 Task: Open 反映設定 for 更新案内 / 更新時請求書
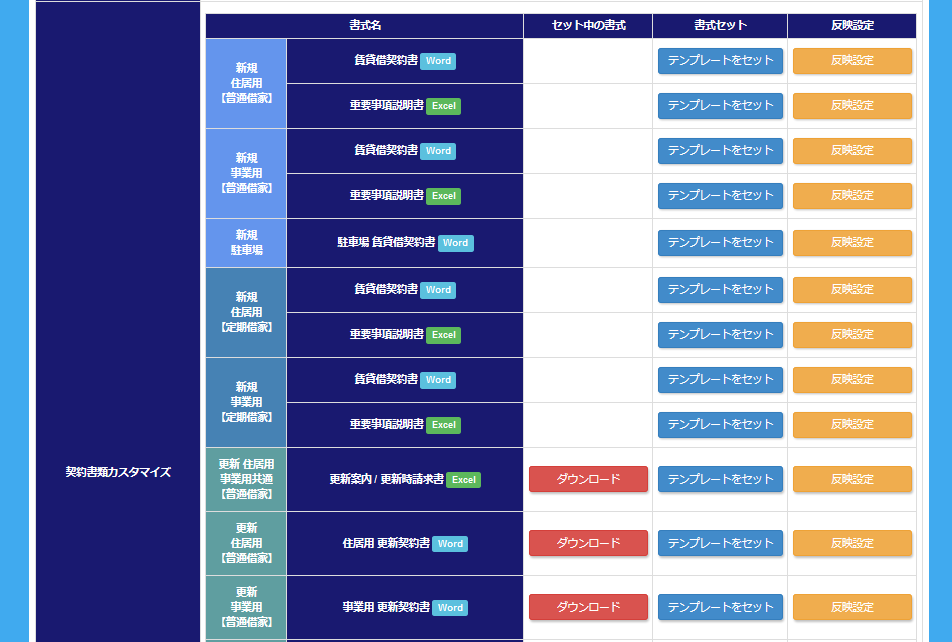click(852, 479)
